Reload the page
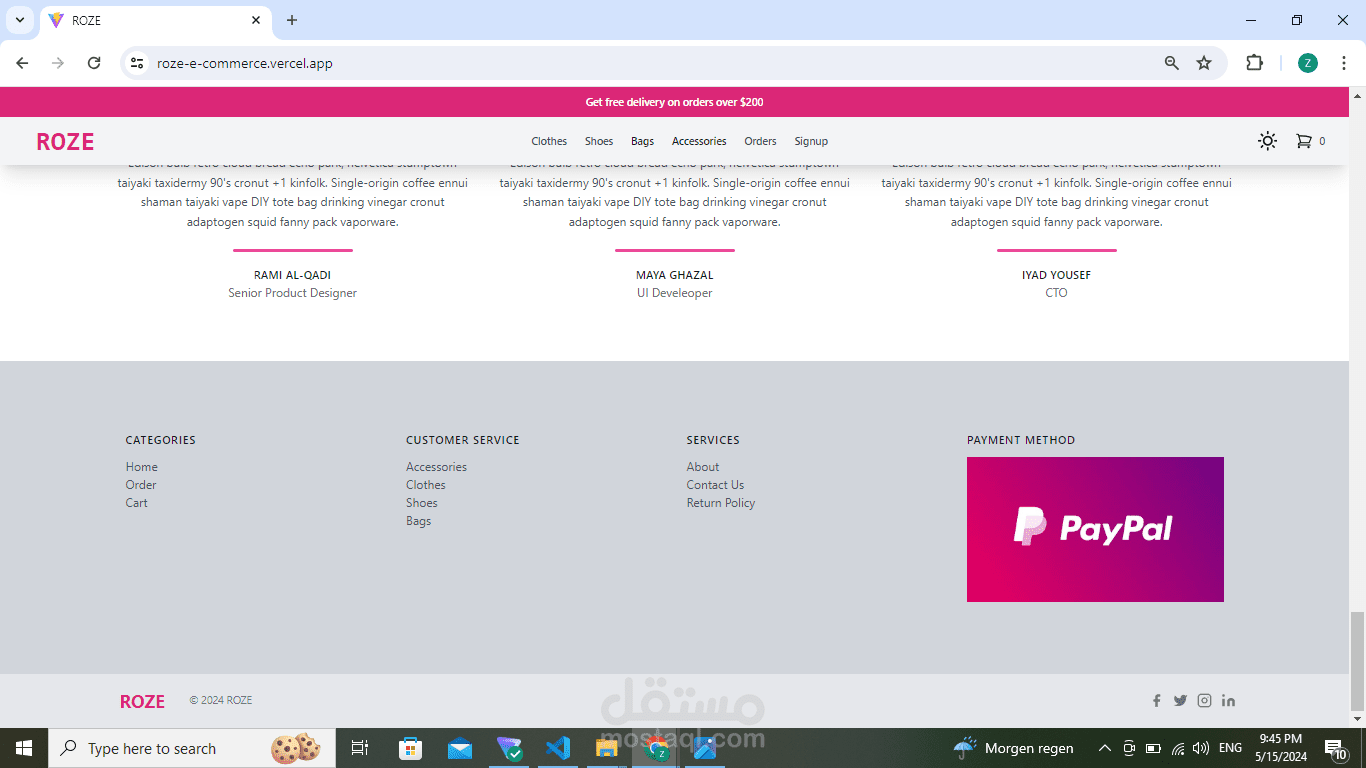Image resolution: width=1366 pixels, height=768 pixels. pos(94,63)
